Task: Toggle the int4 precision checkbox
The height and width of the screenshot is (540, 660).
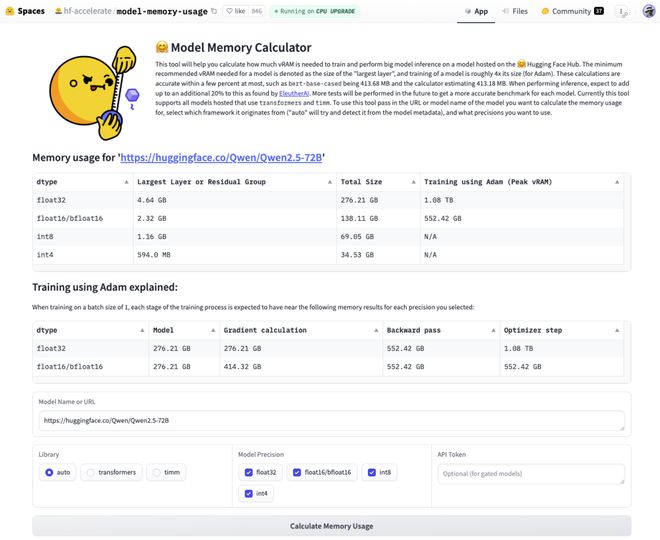Action: pyautogui.click(x=249, y=493)
